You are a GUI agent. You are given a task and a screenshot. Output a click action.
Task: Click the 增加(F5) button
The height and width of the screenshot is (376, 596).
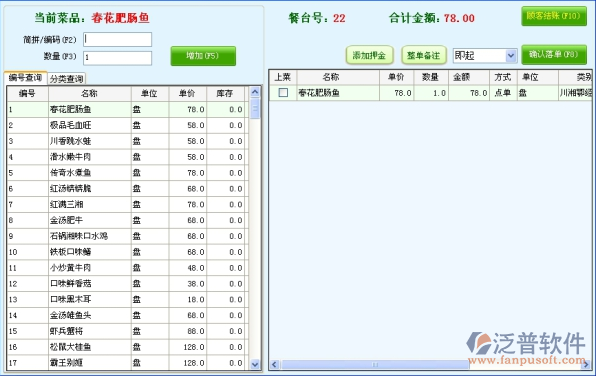(203, 56)
